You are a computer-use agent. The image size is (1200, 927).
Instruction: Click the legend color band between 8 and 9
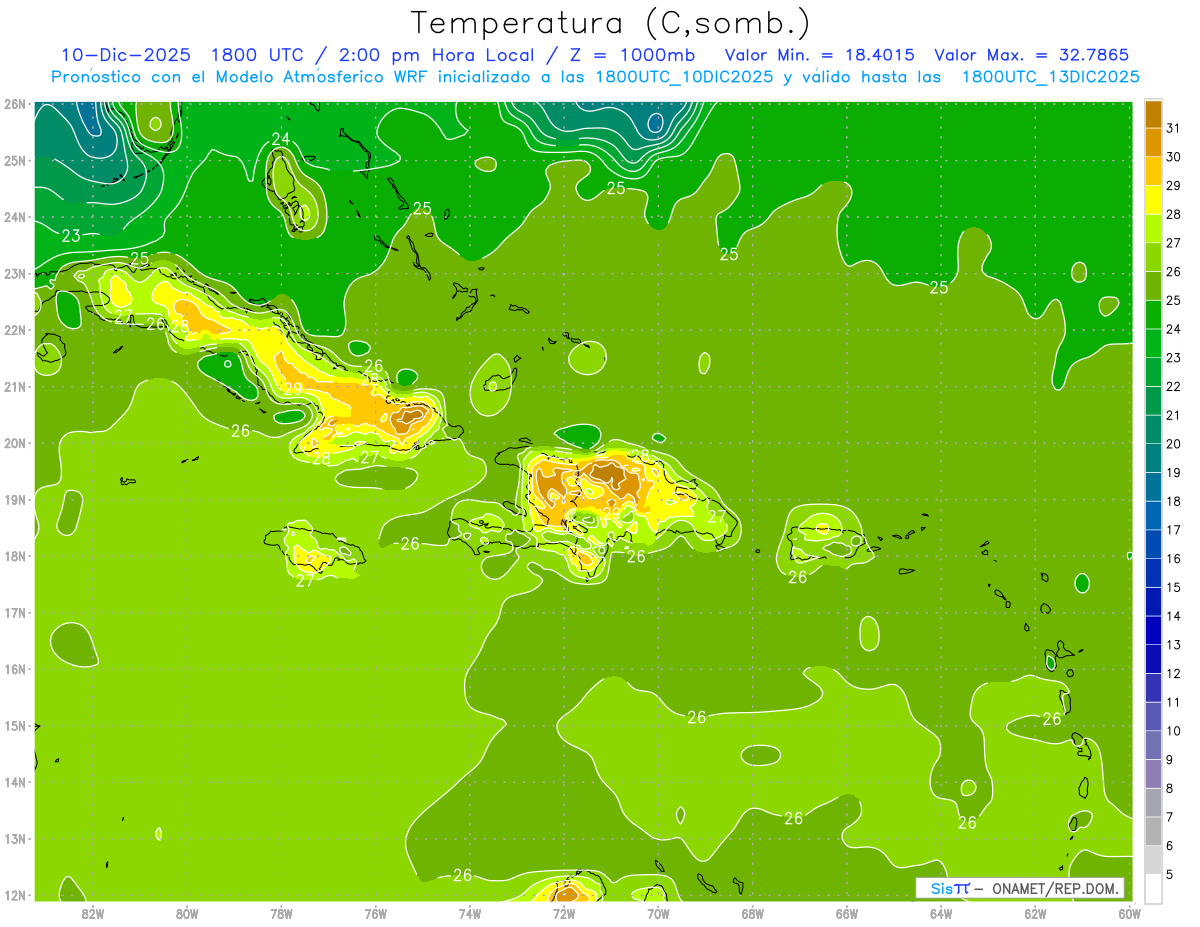1153,774
